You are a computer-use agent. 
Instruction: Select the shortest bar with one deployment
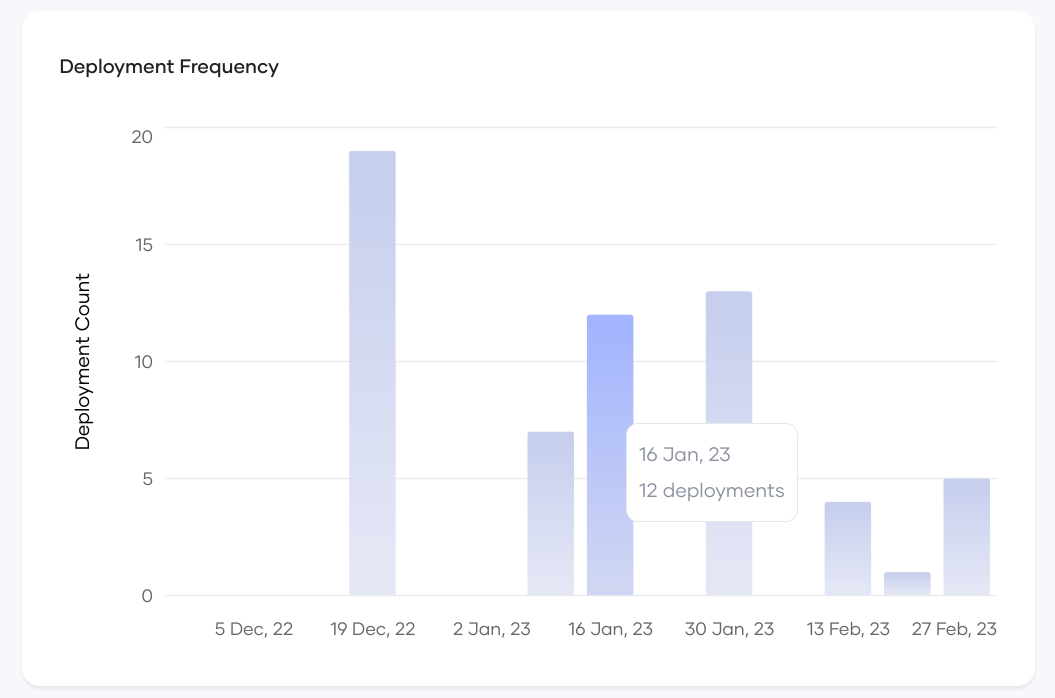(x=907, y=584)
